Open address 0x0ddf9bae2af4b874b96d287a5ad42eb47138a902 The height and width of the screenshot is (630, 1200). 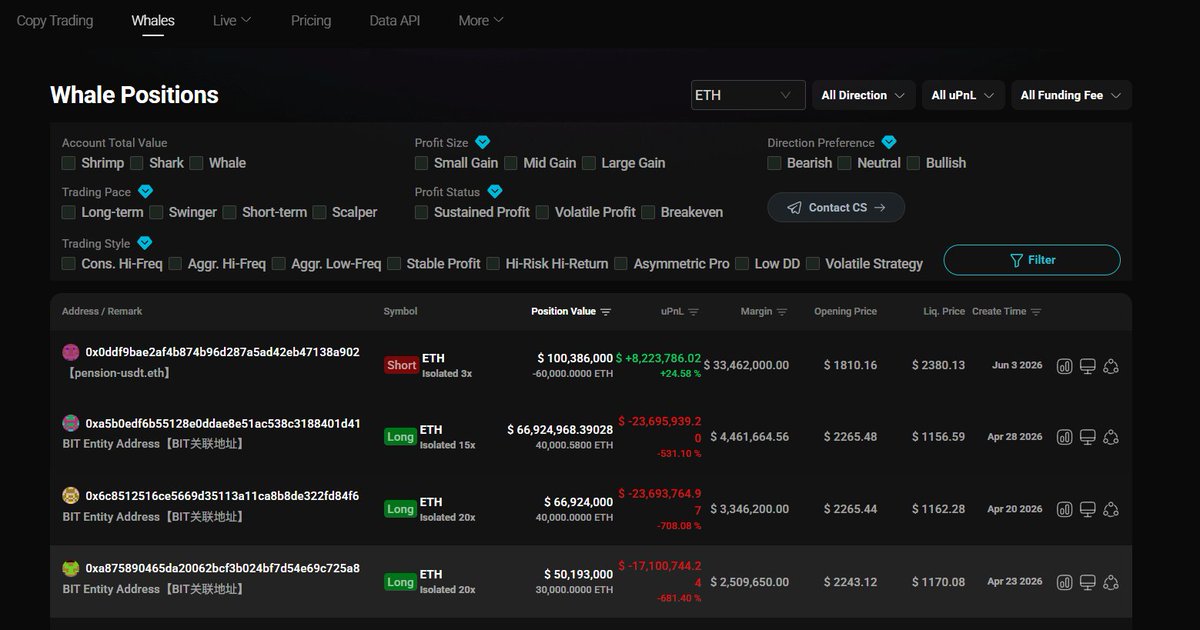coord(222,352)
